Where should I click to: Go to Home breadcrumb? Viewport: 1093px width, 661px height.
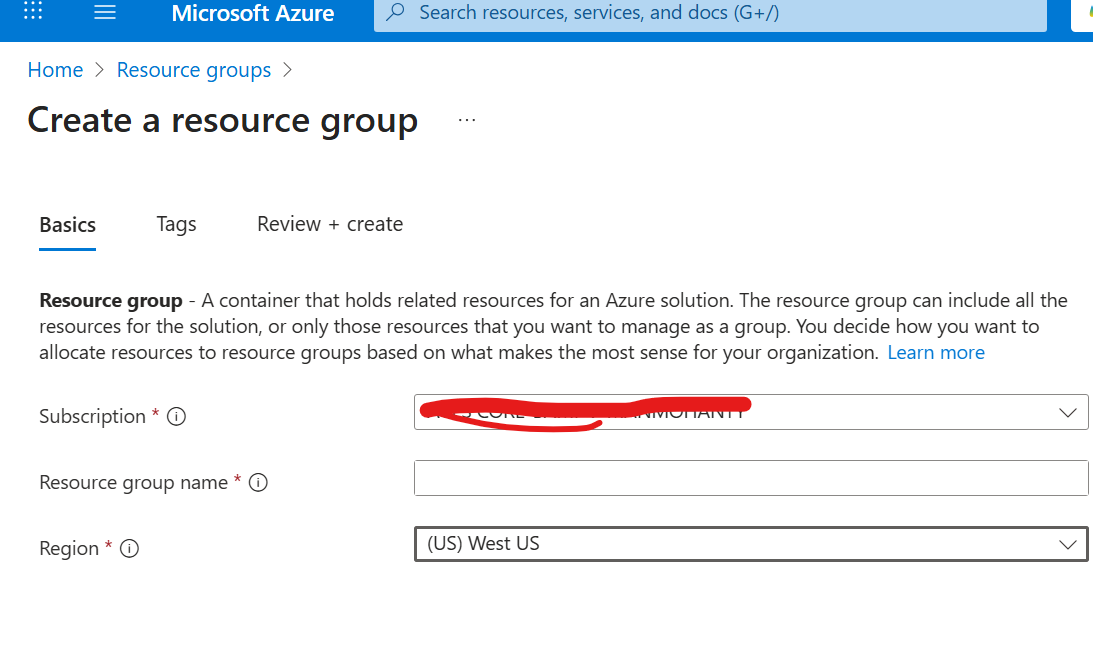(x=55, y=70)
